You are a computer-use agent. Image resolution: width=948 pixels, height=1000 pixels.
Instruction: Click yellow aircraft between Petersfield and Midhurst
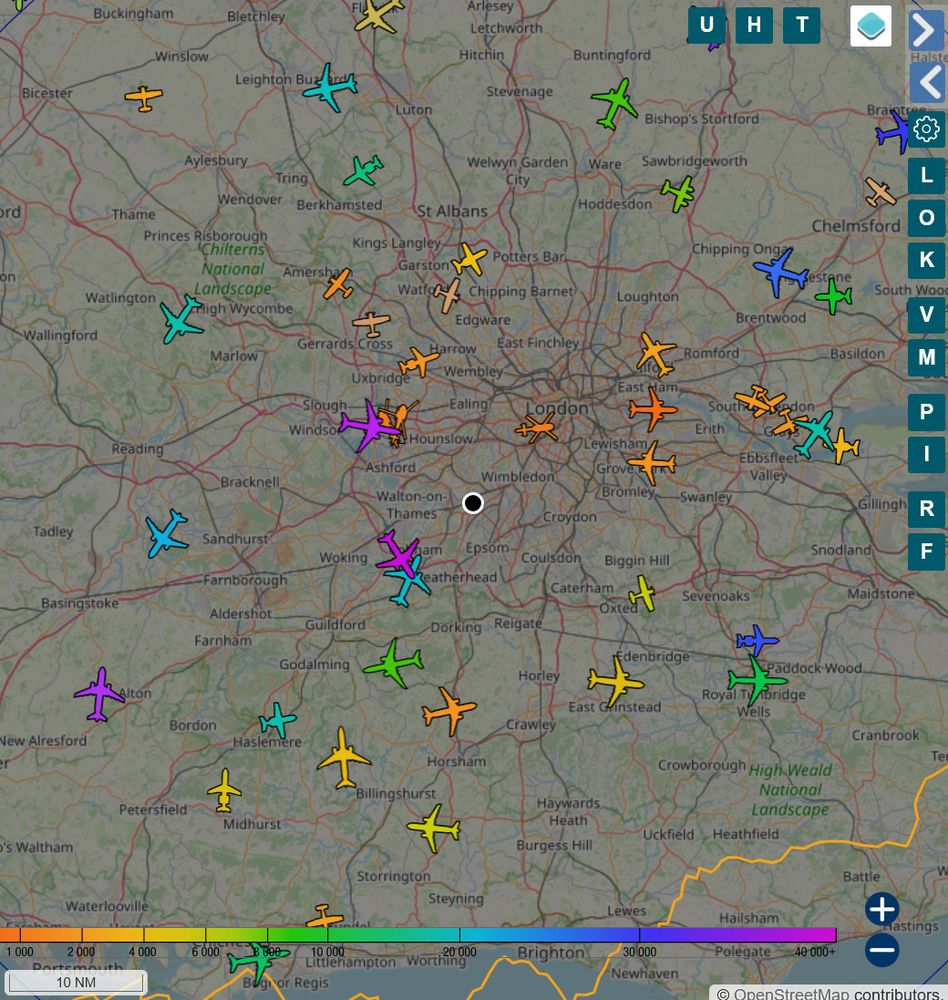(224, 791)
